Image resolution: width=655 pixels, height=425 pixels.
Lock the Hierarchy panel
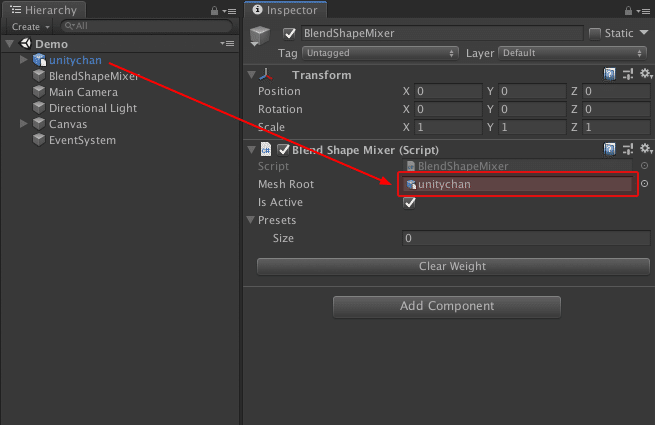pyautogui.click(x=214, y=11)
